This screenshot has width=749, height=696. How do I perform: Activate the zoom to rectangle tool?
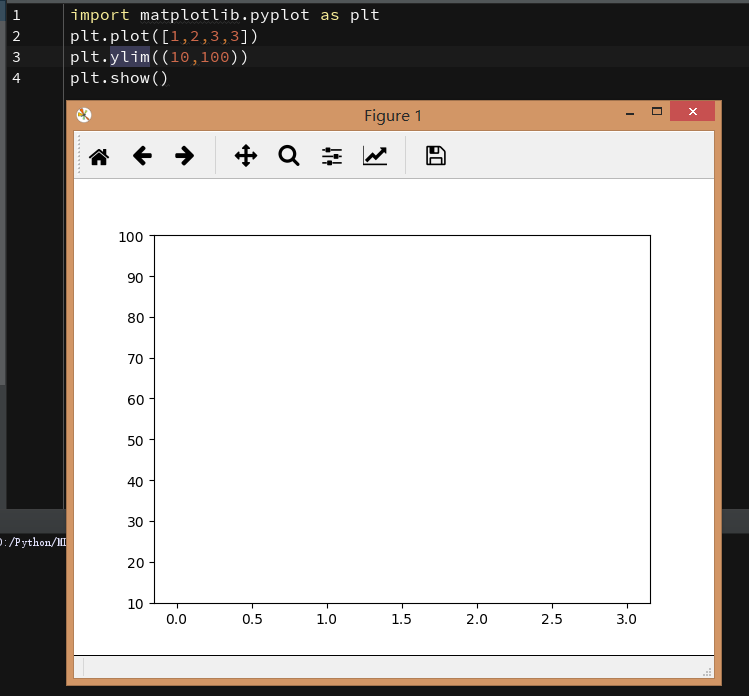tap(289, 156)
